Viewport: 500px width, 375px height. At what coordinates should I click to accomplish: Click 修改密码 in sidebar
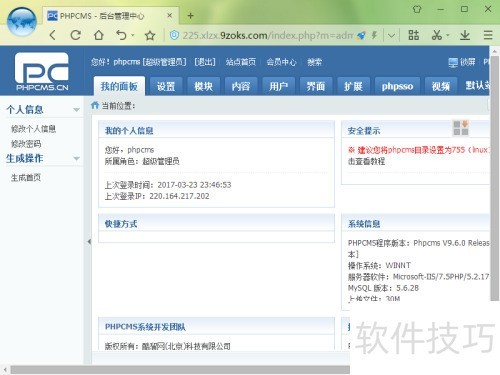[26, 144]
